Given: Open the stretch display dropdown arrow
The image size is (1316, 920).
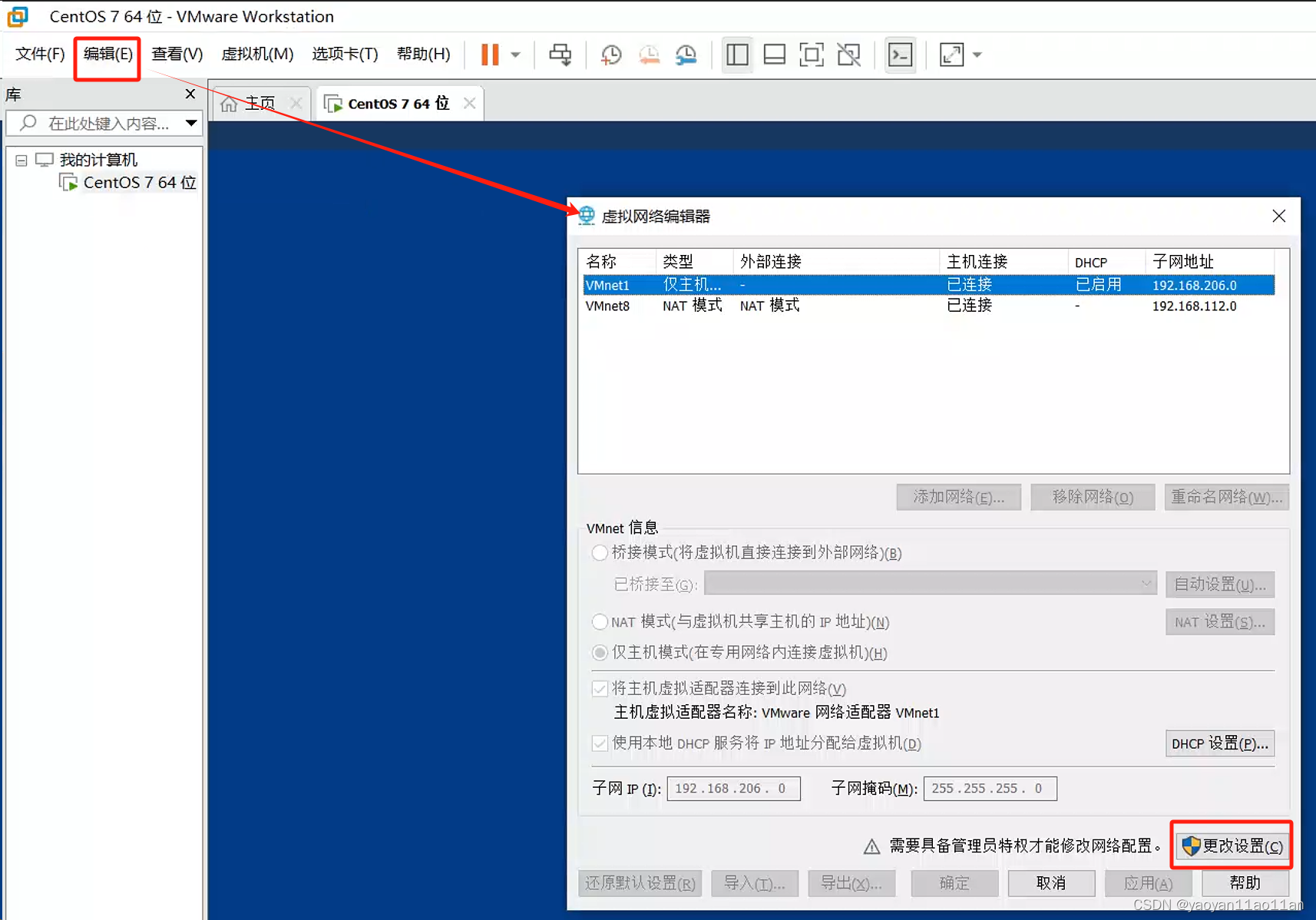Looking at the screenshot, I should pos(977,55).
